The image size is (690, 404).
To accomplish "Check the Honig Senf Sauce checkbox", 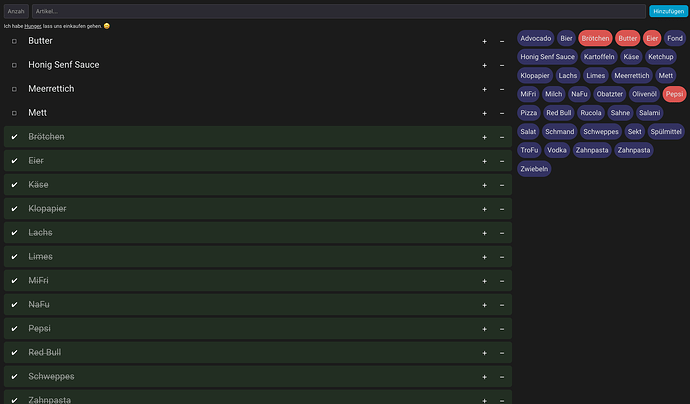I will (x=14, y=65).
